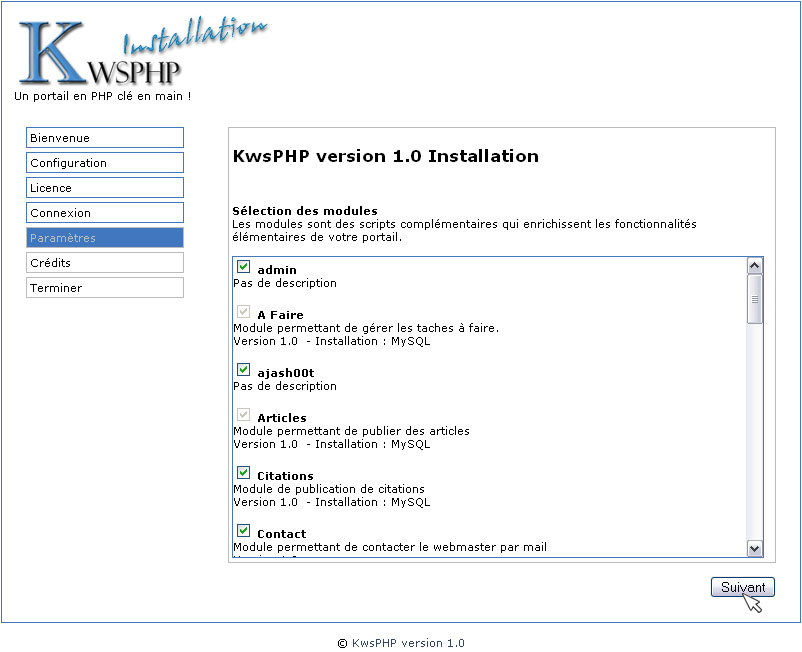802x652 pixels.
Task: Click the 'admin' module name
Action: tap(277, 270)
